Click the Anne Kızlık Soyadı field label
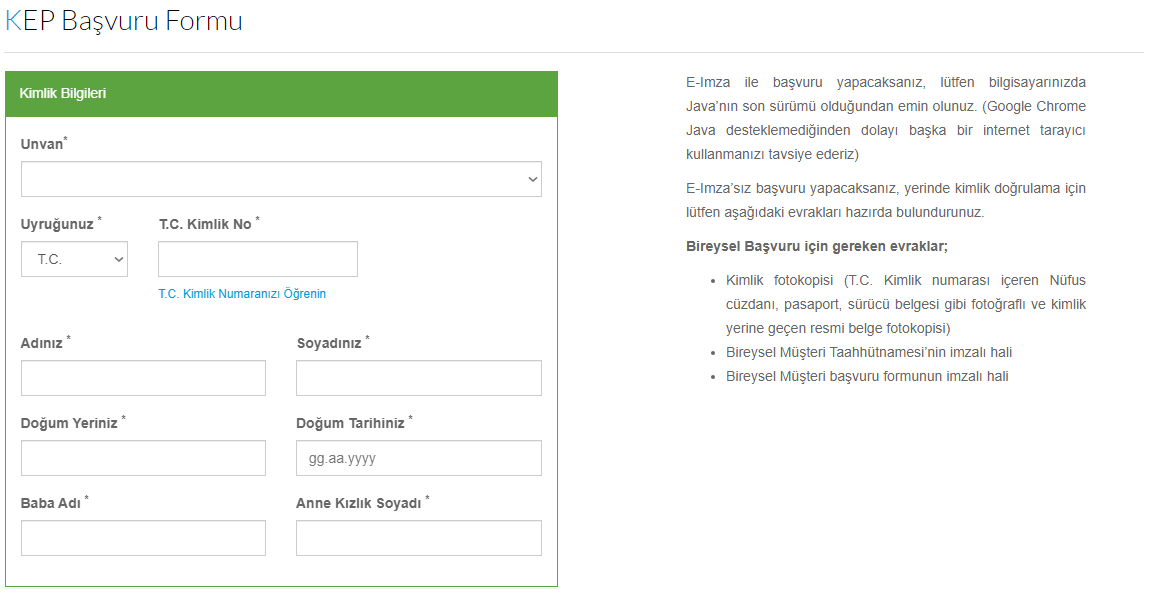 [362, 503]
